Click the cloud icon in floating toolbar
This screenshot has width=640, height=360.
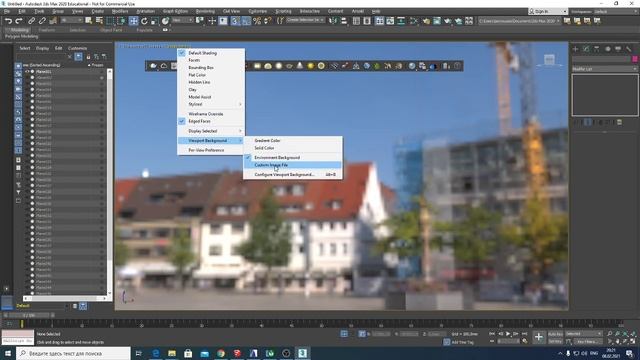164,66
